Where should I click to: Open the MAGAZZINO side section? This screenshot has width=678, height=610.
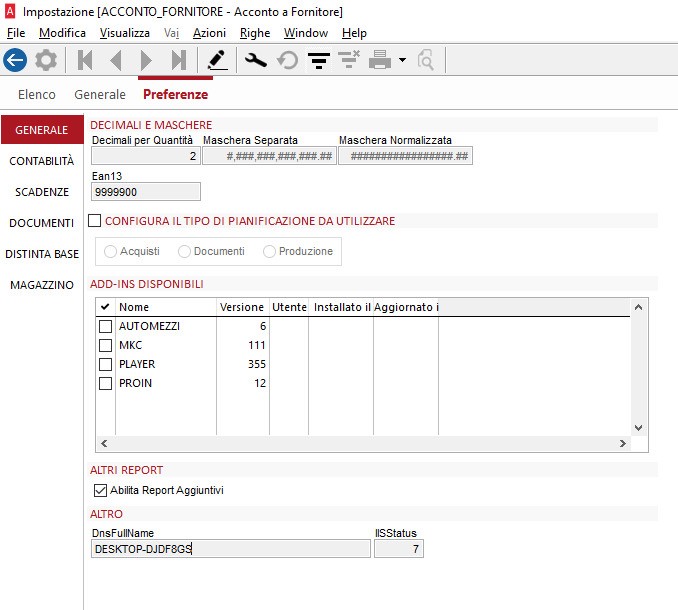[42, 285]
